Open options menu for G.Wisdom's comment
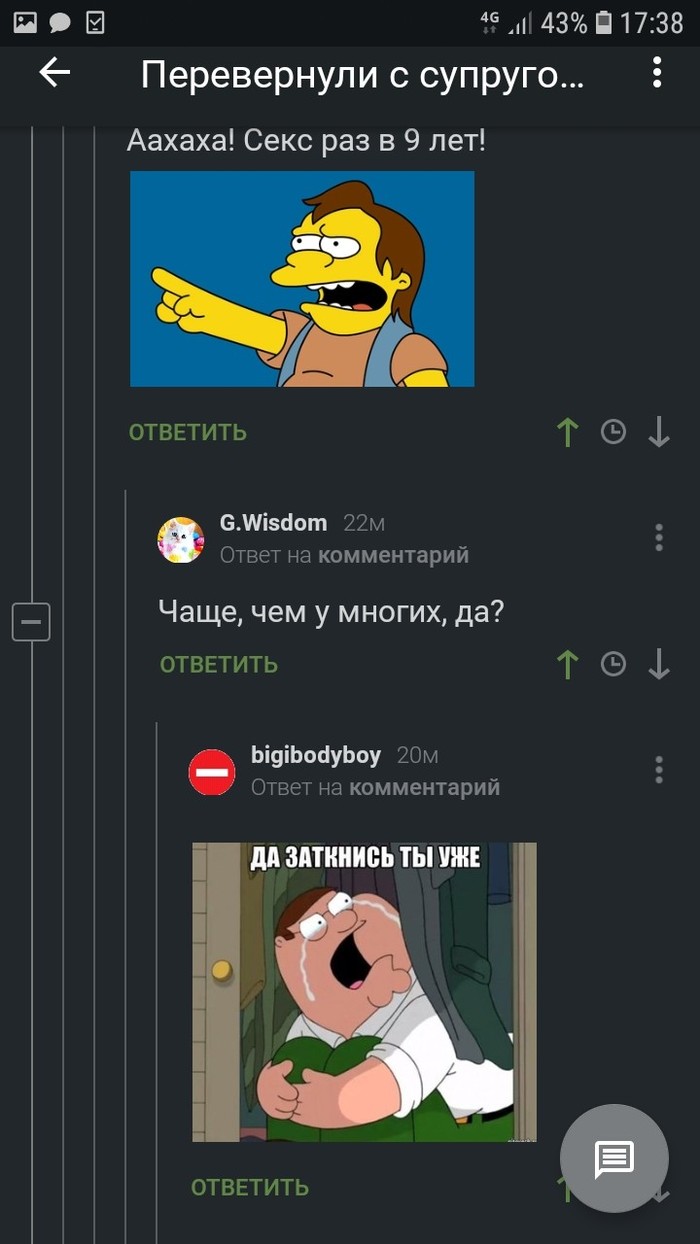 (x=658, y=537)
